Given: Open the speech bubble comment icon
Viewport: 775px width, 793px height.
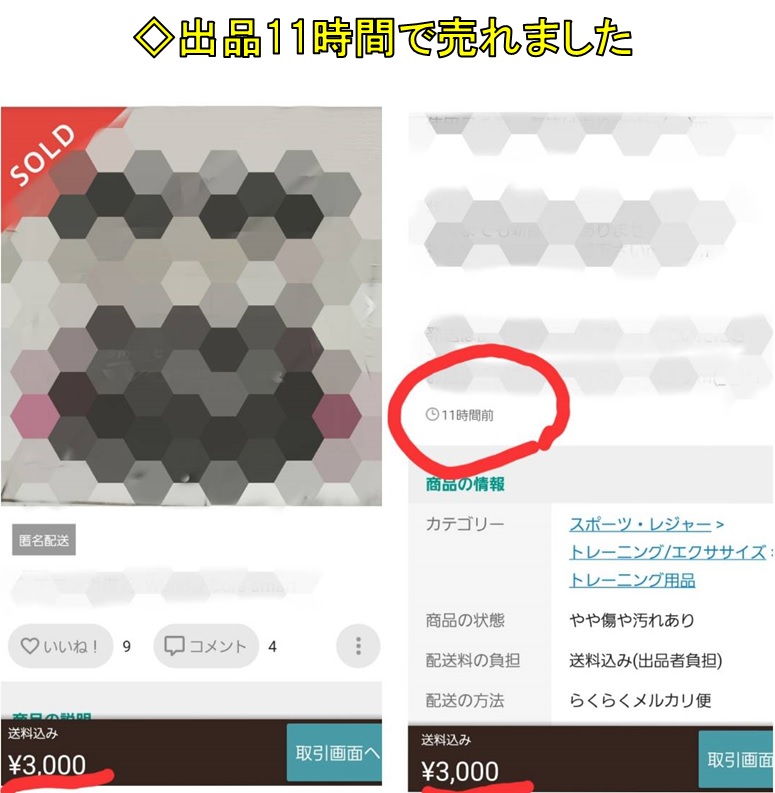Looking at the screenshot, I should pyautogui.click(x=174, y=646).
